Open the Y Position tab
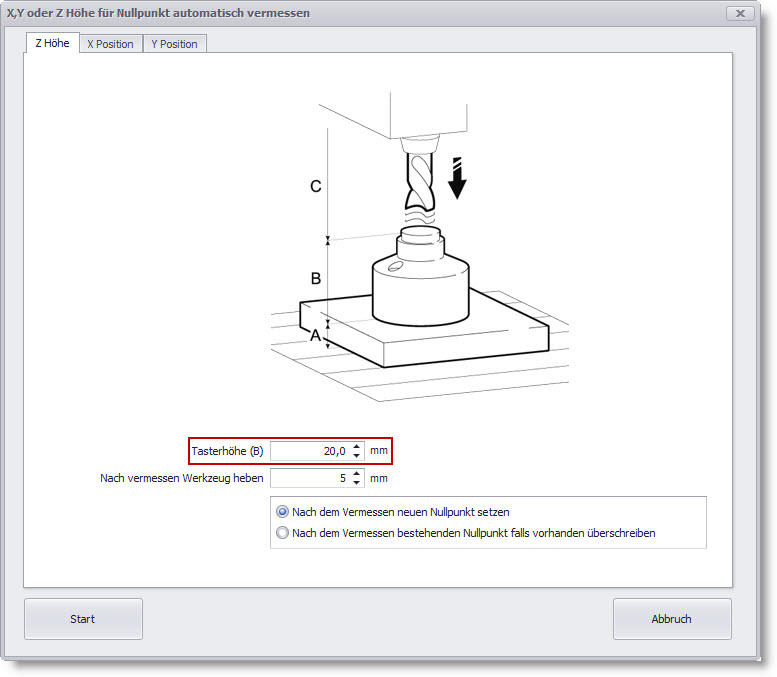 pyautogui.click(x=174, y=44)
